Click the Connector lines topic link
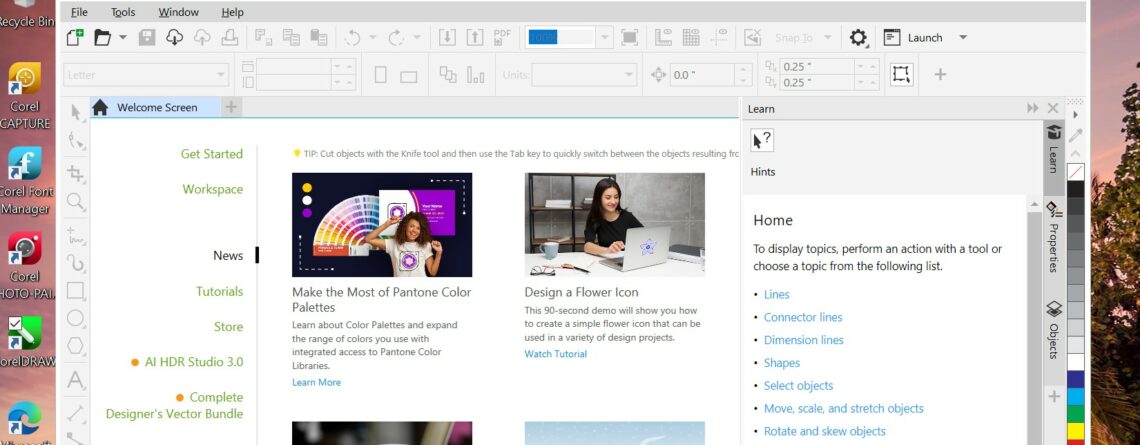 [x=803, y=317]
